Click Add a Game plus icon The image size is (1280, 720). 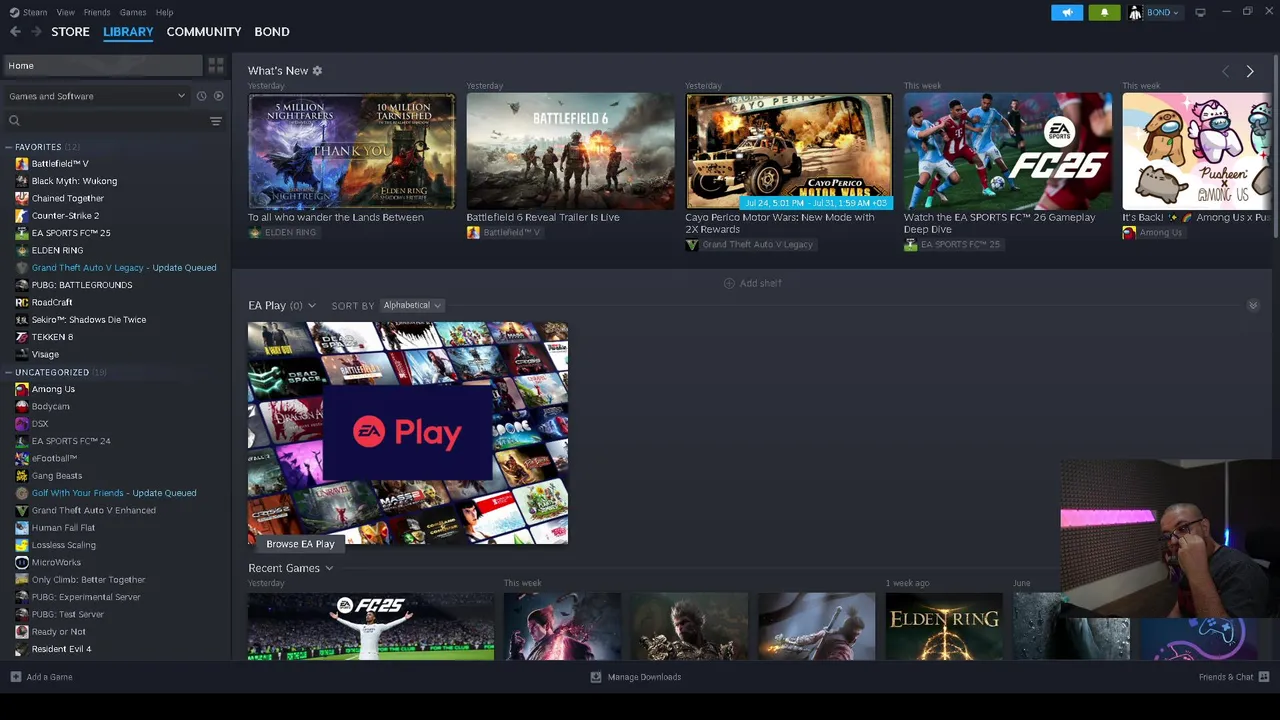pos(15,677)
